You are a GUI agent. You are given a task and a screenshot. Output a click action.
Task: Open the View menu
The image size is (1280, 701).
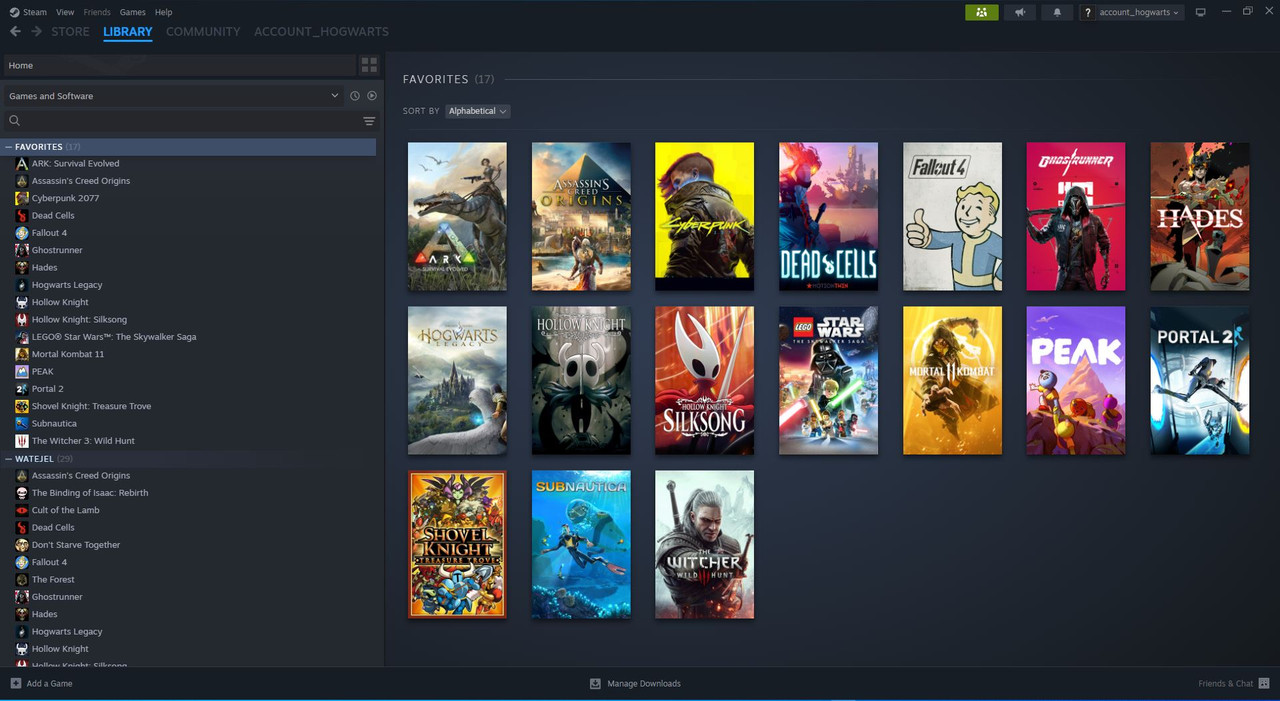click(65, 12)
